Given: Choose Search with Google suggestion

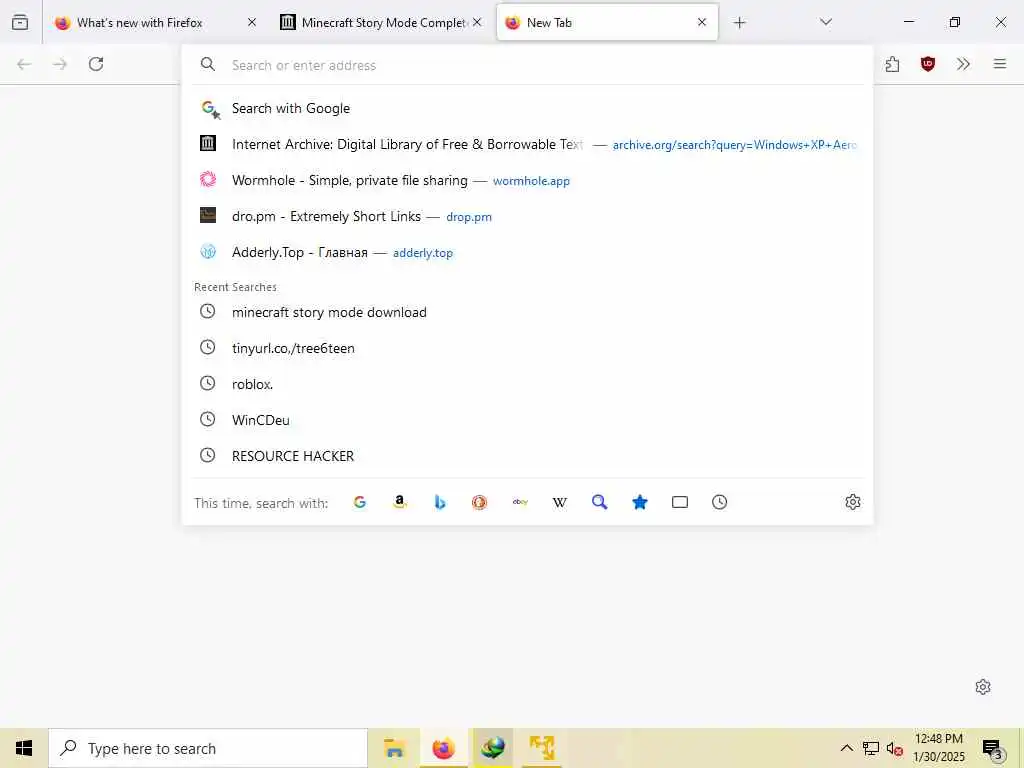Looking at the screenshot, I should [527, 108].
